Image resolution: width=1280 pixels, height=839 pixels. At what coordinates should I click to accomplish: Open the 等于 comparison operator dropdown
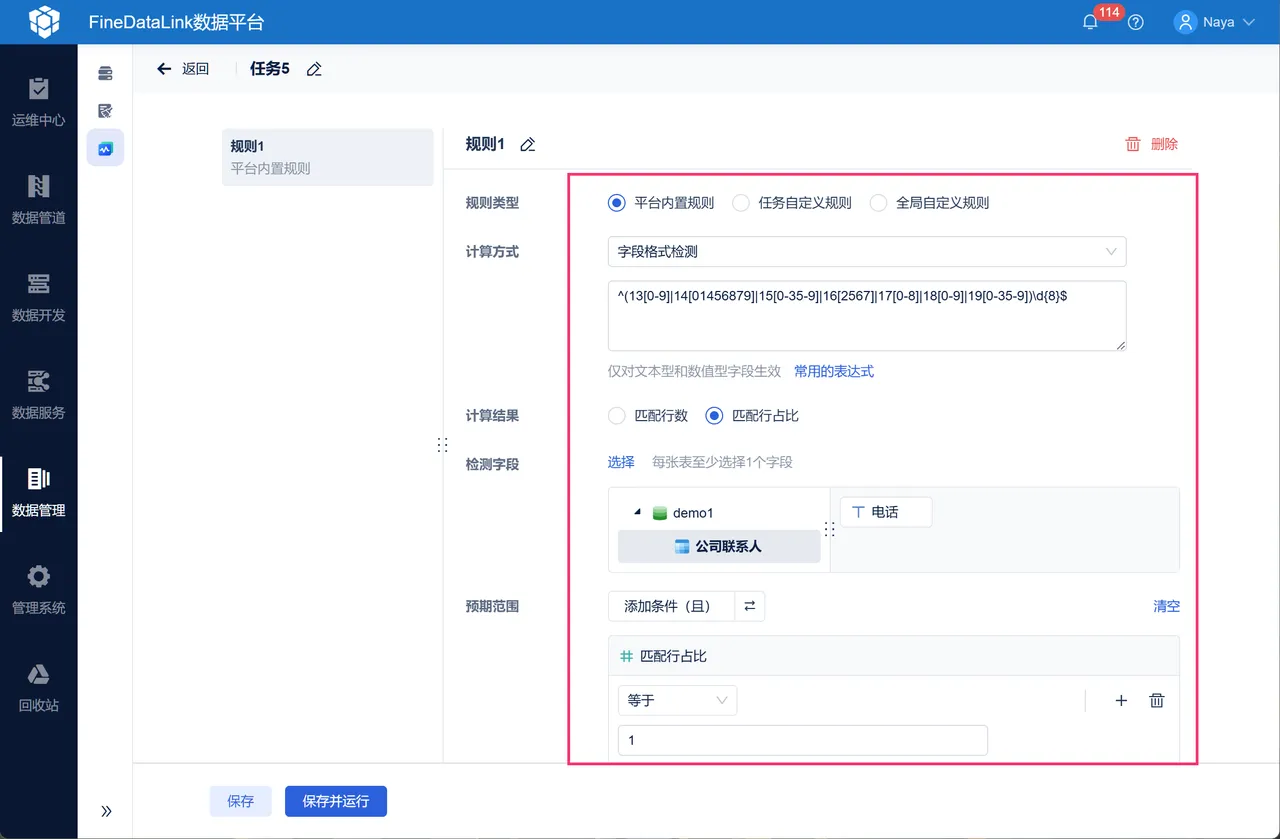coord(677,700)
